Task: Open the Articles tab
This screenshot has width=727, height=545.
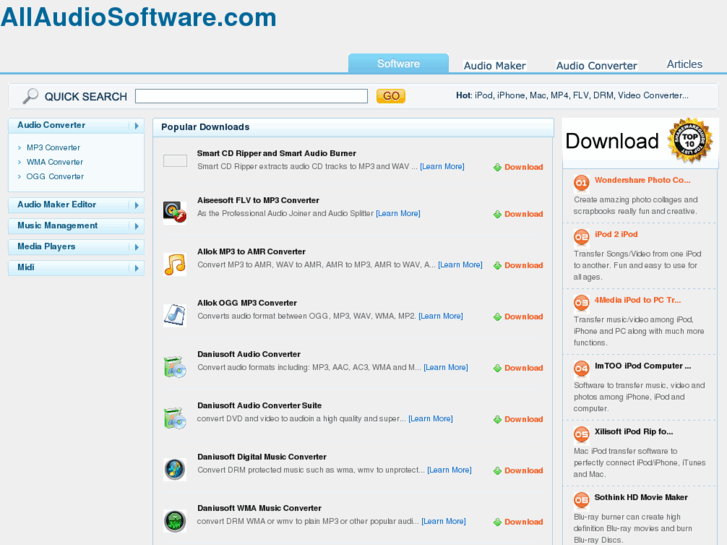Action: tap(684, 64)
